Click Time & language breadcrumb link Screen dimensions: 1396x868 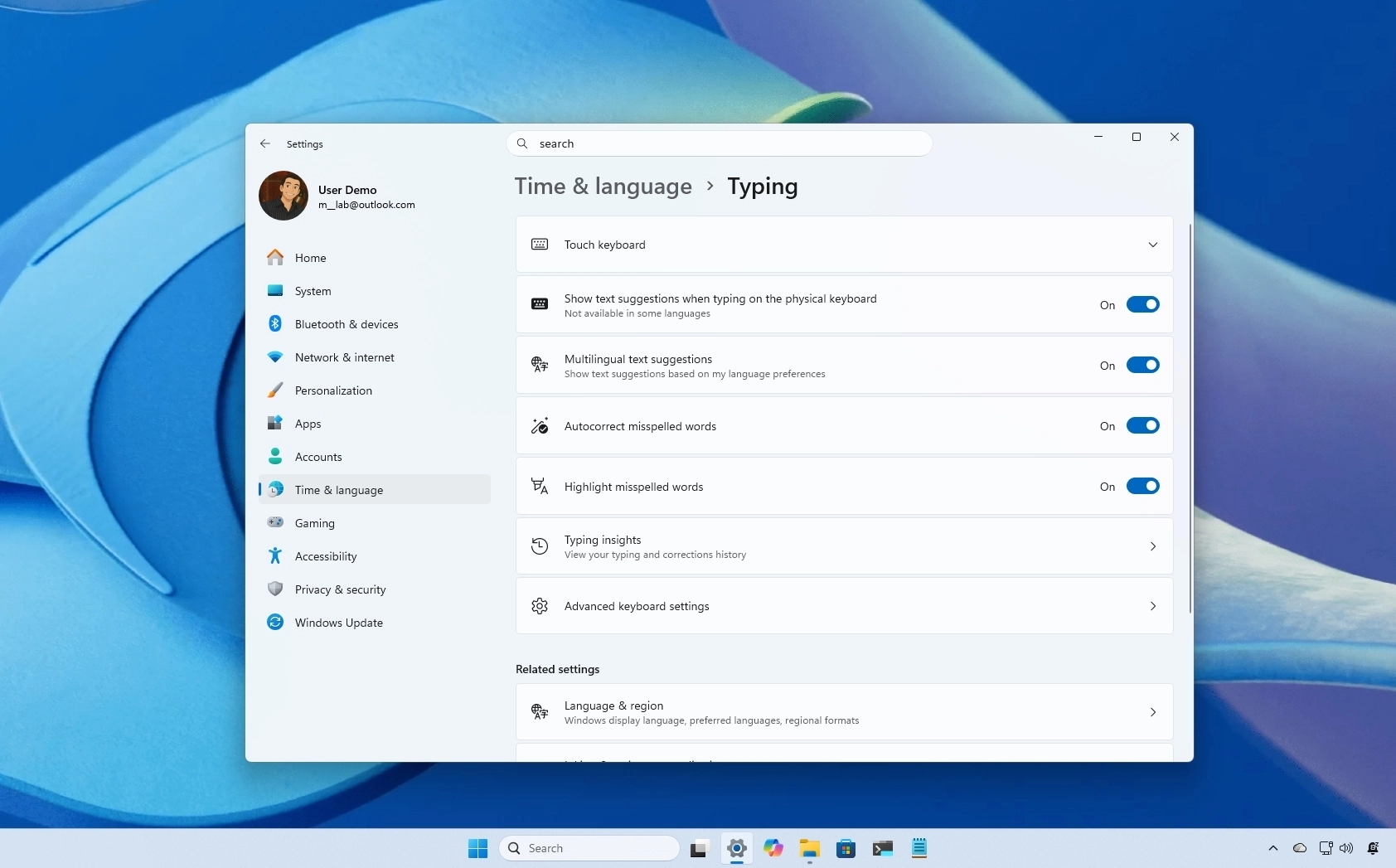point(603,187)
